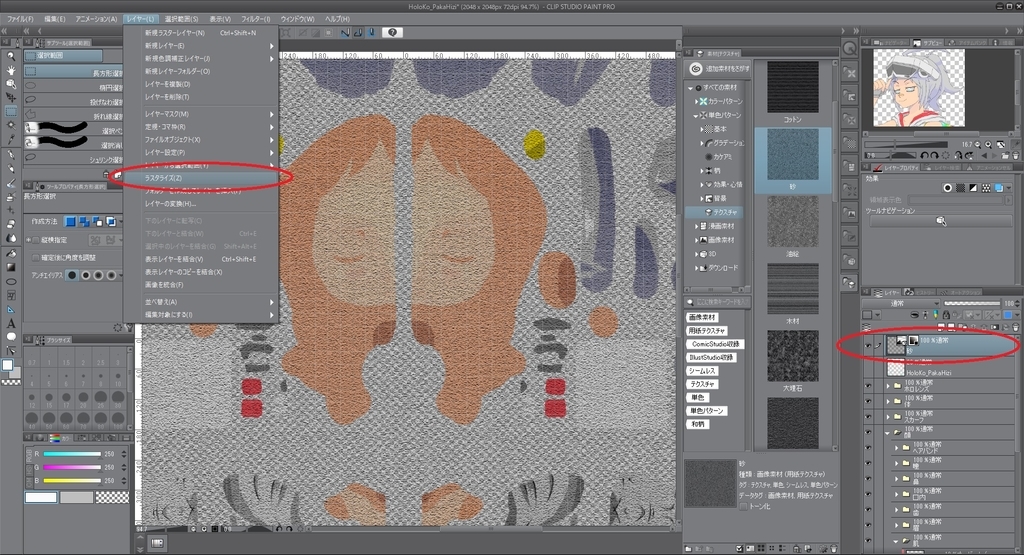Click the border effect circle icon in Layer Property
The image size is (1024, 555).
point(947,187)
